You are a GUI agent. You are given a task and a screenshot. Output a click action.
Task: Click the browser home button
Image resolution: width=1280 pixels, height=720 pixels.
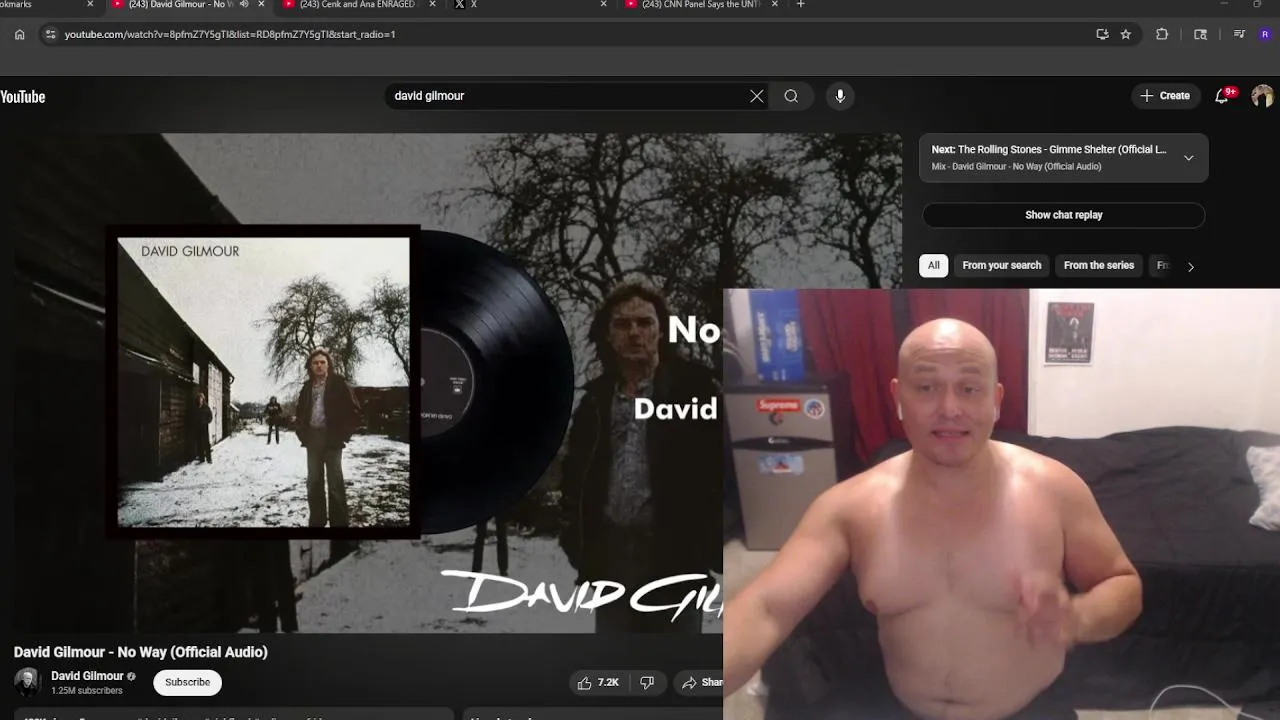pos(19,34)
